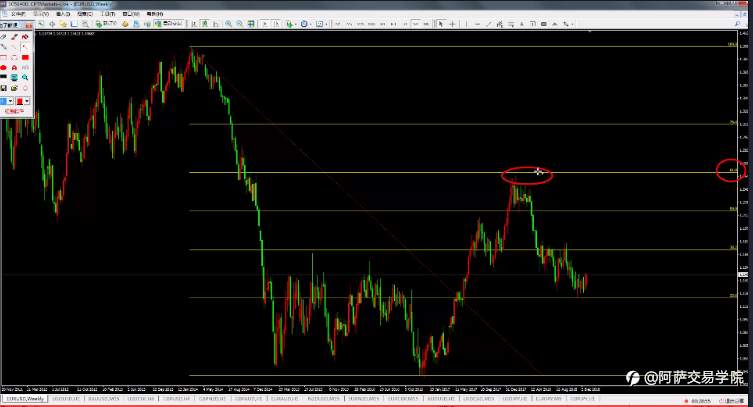
Task: Click the current price label on price scale
Action: pyautogui.click(x=743, y=275)
